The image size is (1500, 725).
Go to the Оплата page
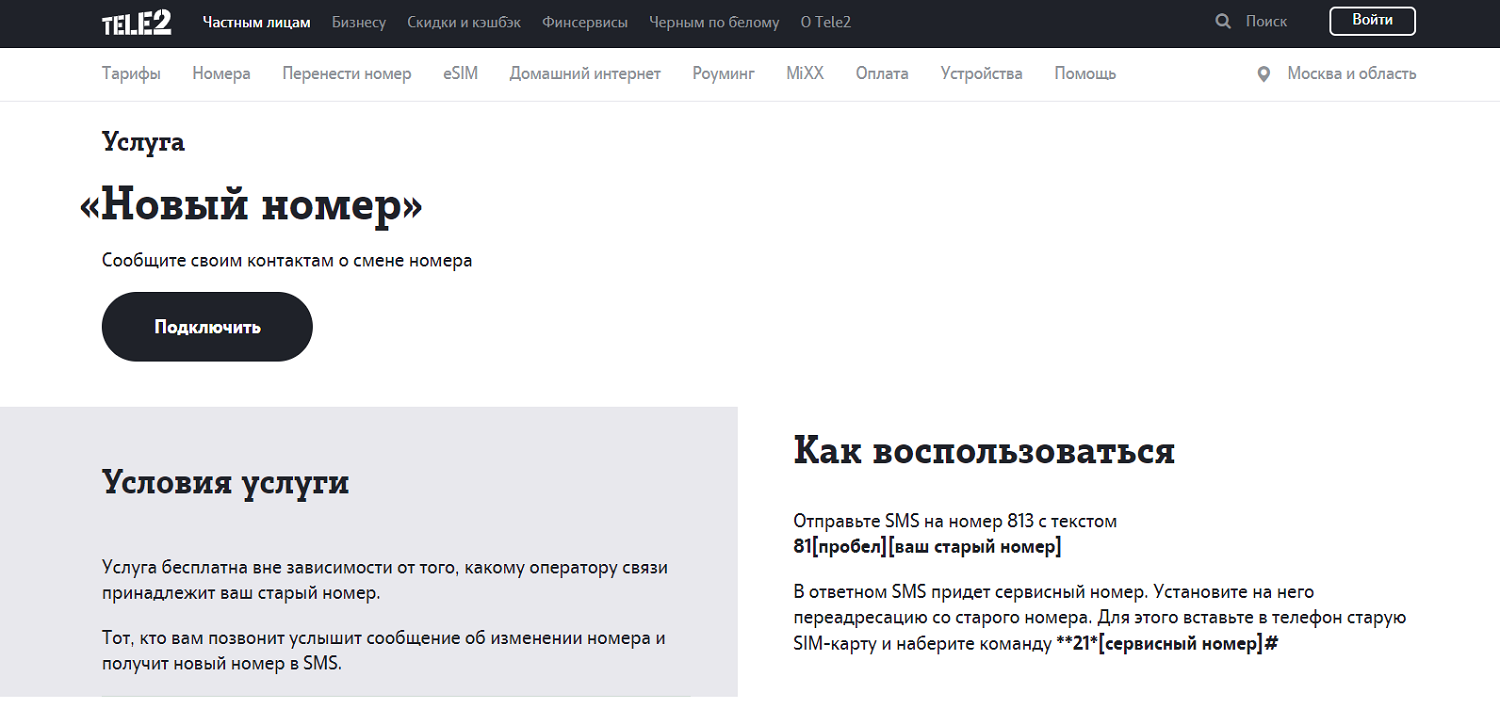882,73
